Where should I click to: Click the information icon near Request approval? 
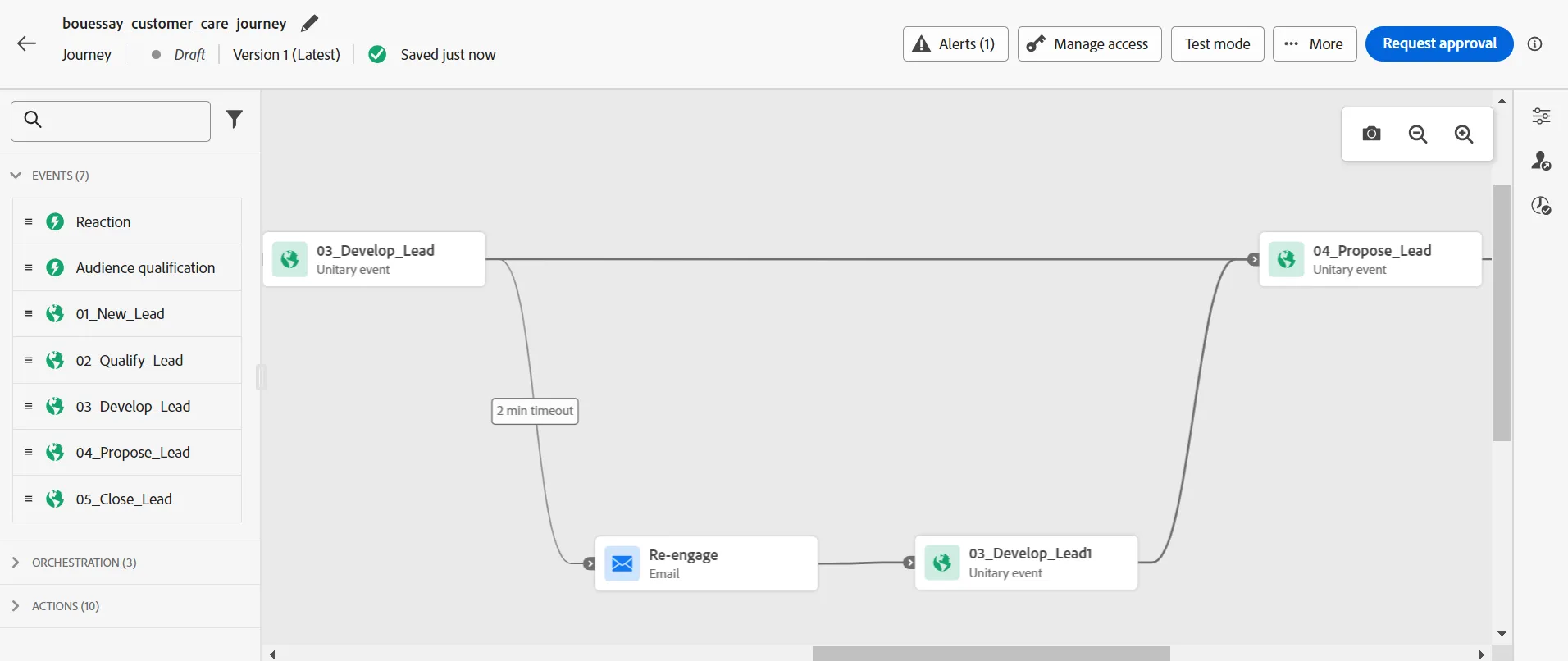pos(1535,44)
